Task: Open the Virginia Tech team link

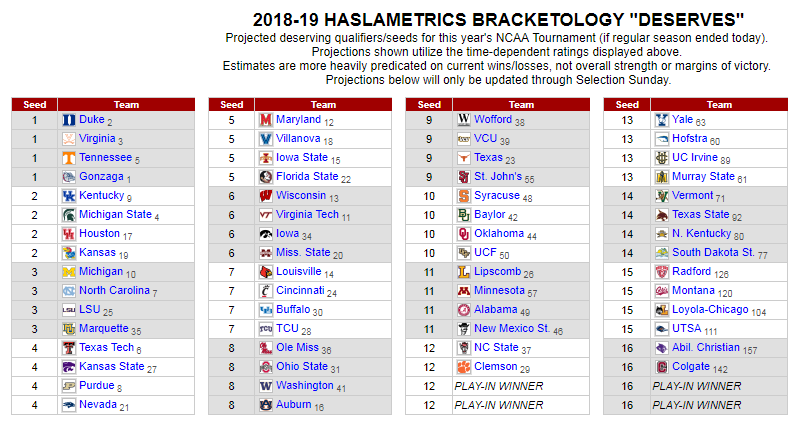Action: pos(307,215)
